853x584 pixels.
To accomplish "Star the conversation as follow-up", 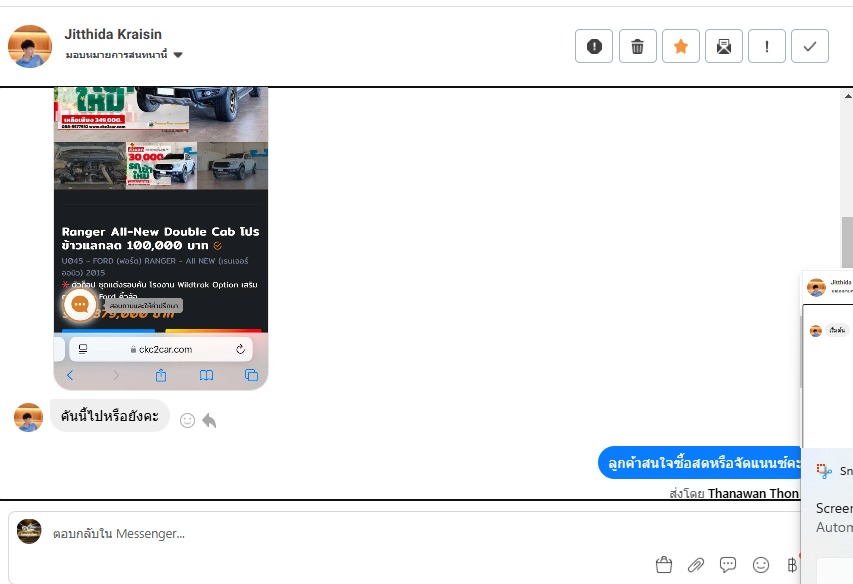I will [x=681, y=46].
